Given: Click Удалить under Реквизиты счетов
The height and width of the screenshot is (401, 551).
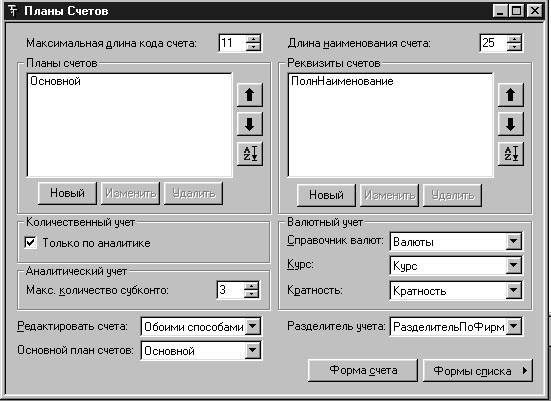Looking at the screenshot, I should coord(452,195).
